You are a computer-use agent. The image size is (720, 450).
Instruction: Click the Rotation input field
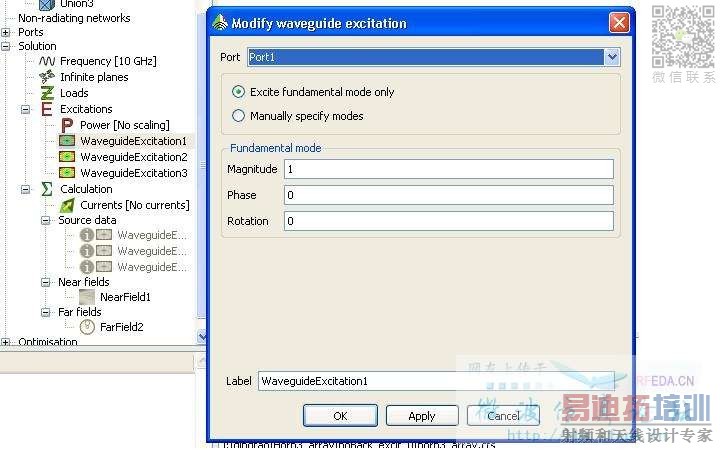click(x=449, y=221)
